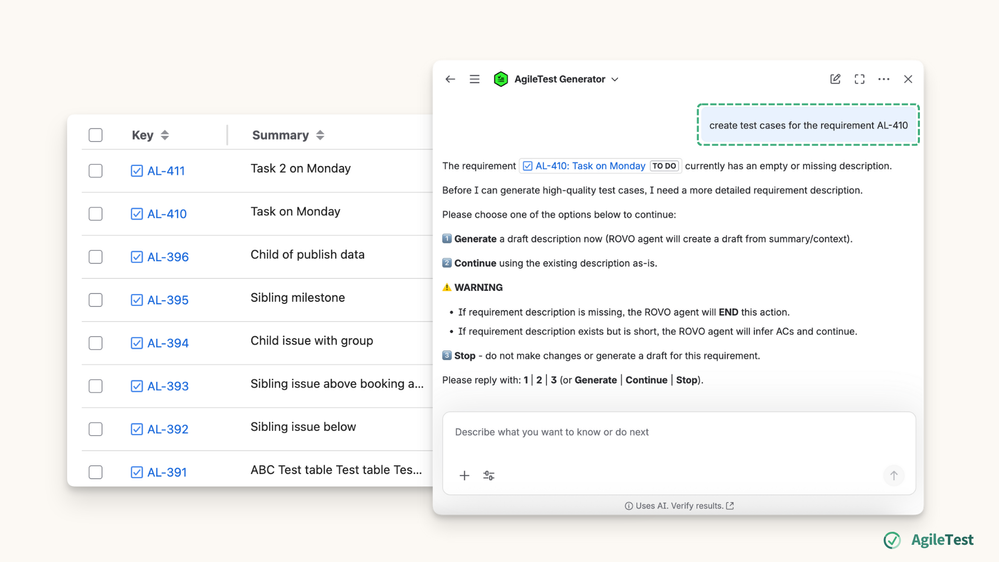Open issue link AL-392

click(x=168, y=429)
